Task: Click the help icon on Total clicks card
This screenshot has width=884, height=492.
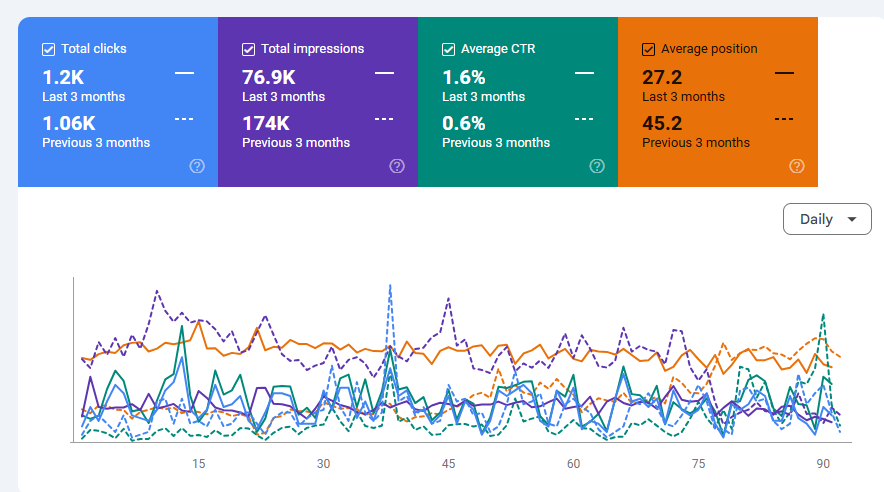Action: tap(197, 166)
